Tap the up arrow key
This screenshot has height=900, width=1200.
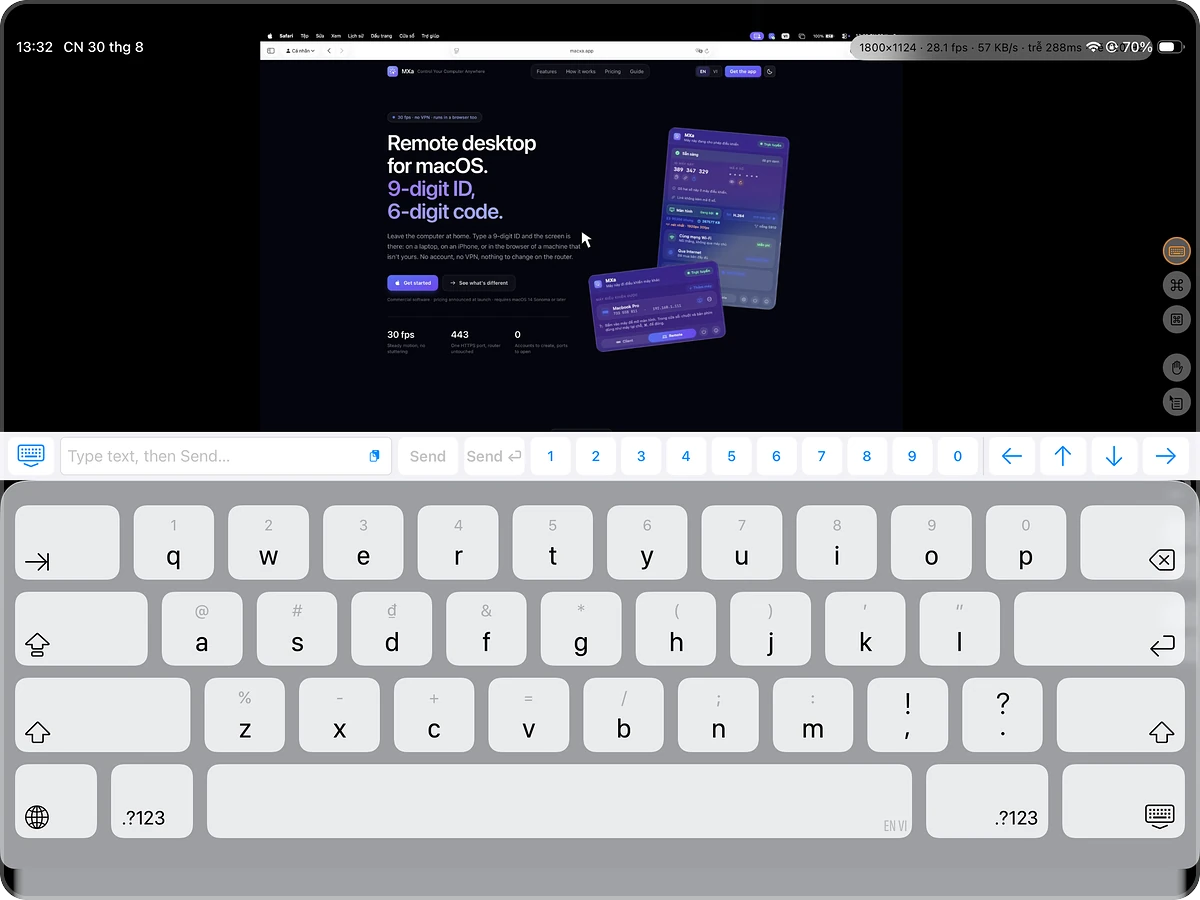tap(1063, 456)
